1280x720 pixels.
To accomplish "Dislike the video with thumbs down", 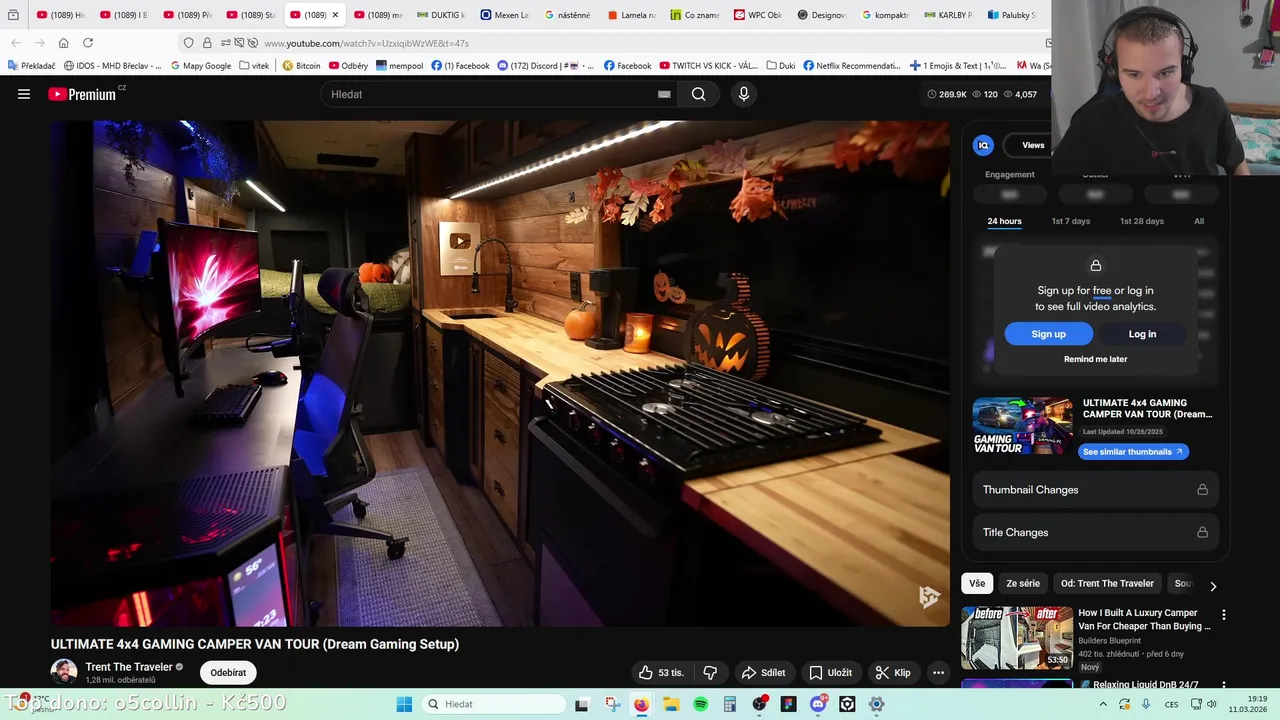I will tap(710, 673).
